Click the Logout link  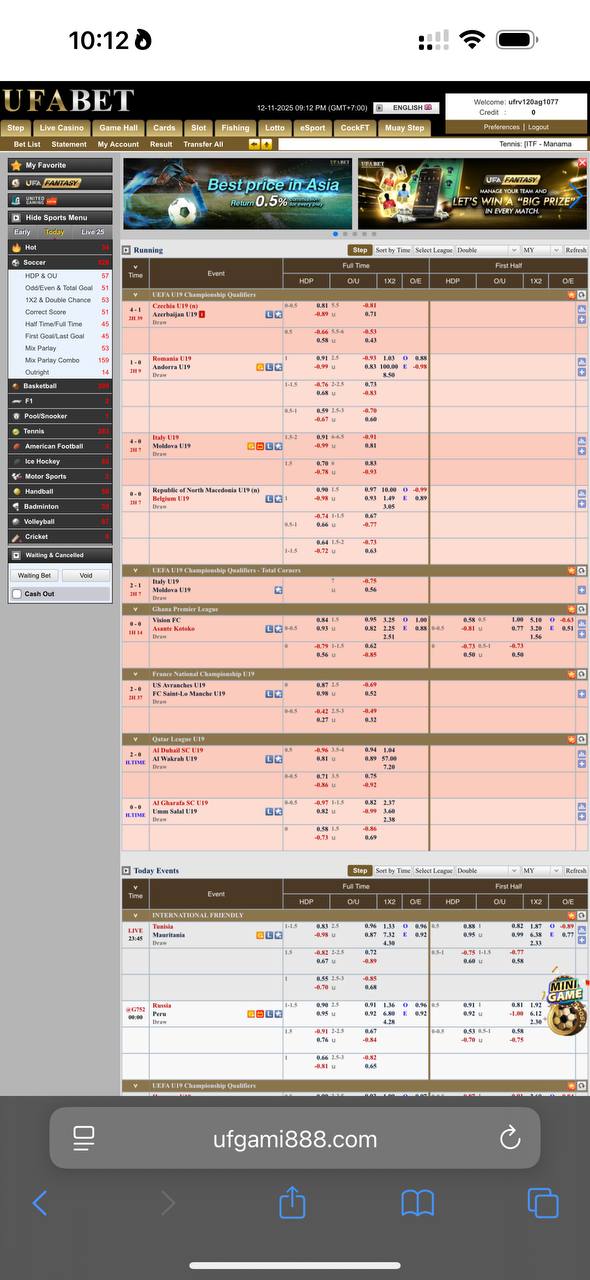[x=539, y=127]
